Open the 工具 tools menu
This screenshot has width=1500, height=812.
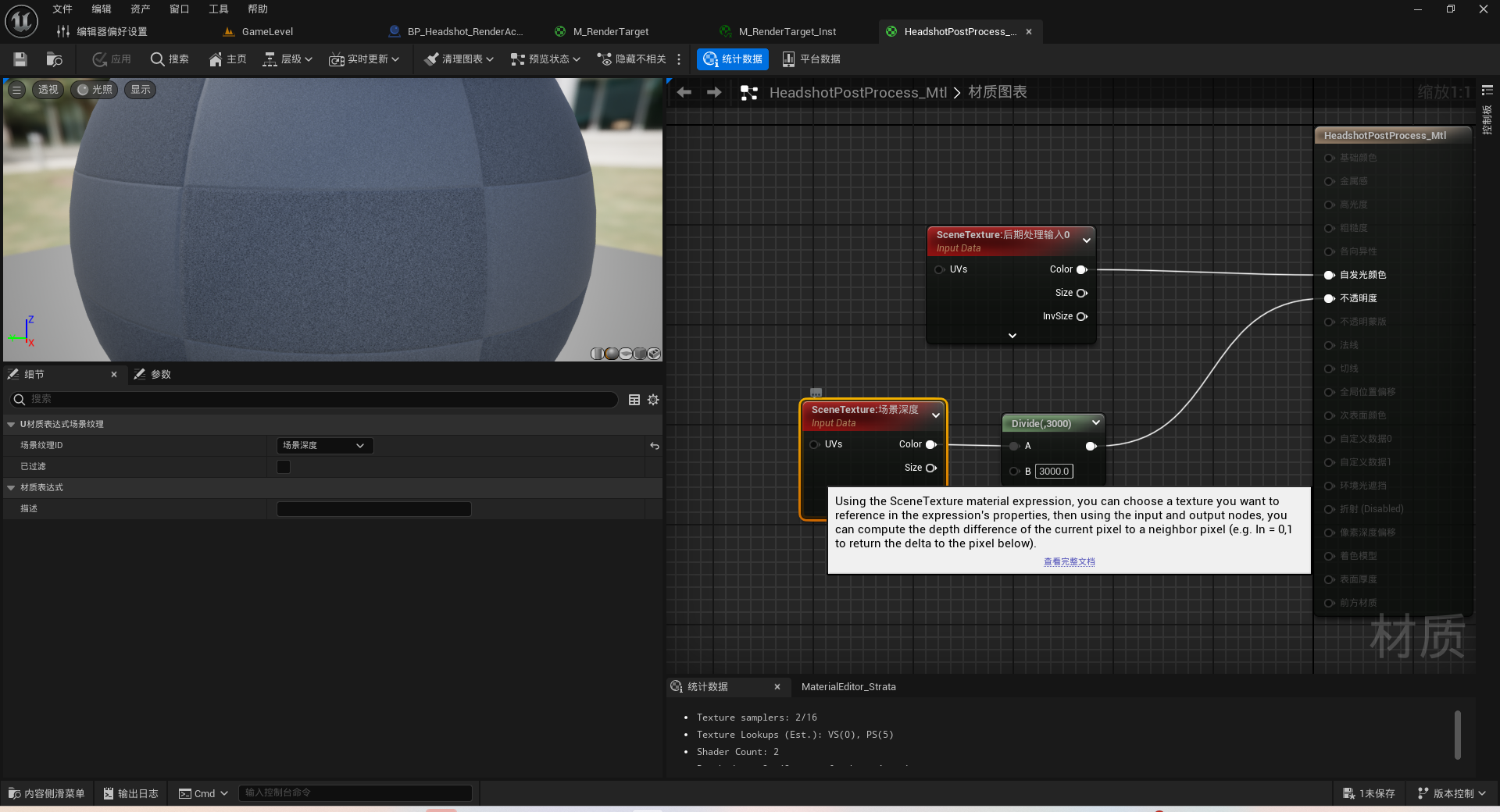coord(219,9)
